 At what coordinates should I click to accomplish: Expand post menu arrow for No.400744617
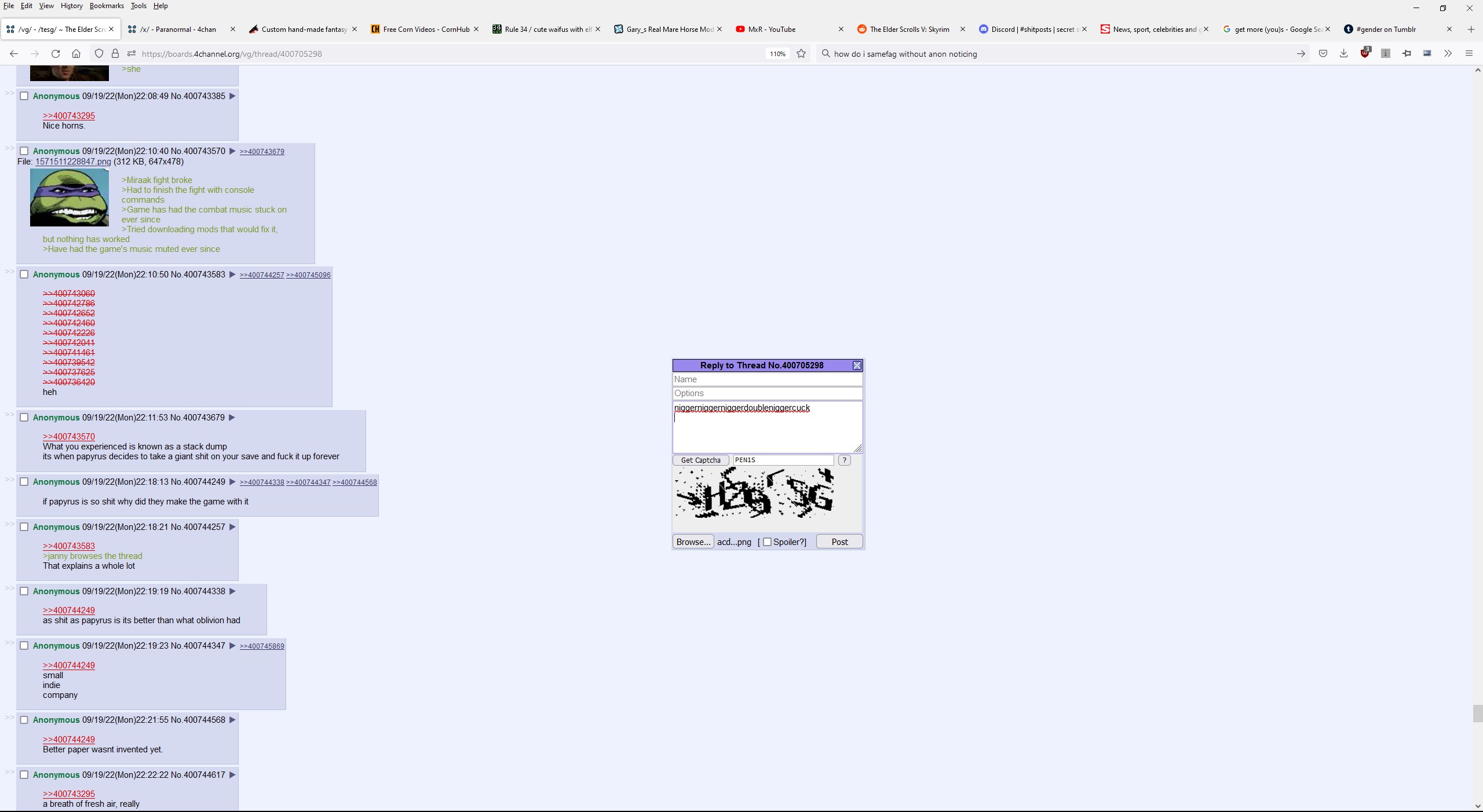(x=232, y=775)
